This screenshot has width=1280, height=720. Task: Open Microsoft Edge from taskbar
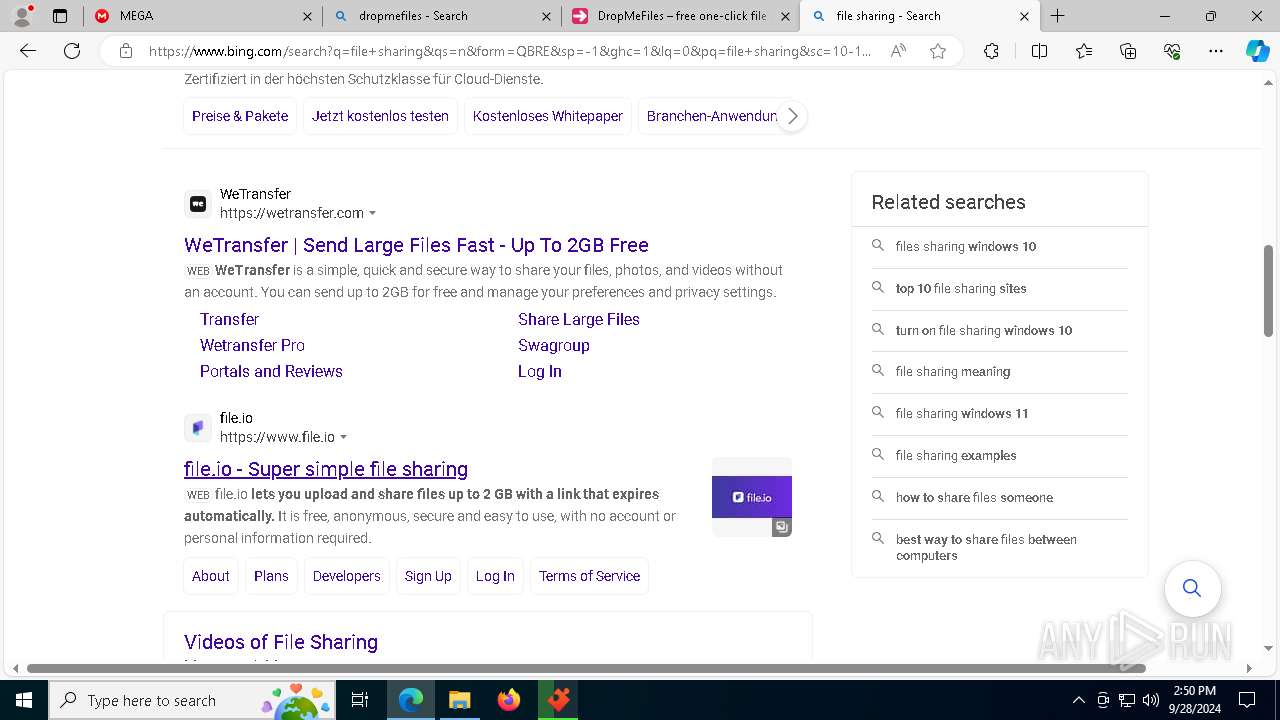point(411,700)
